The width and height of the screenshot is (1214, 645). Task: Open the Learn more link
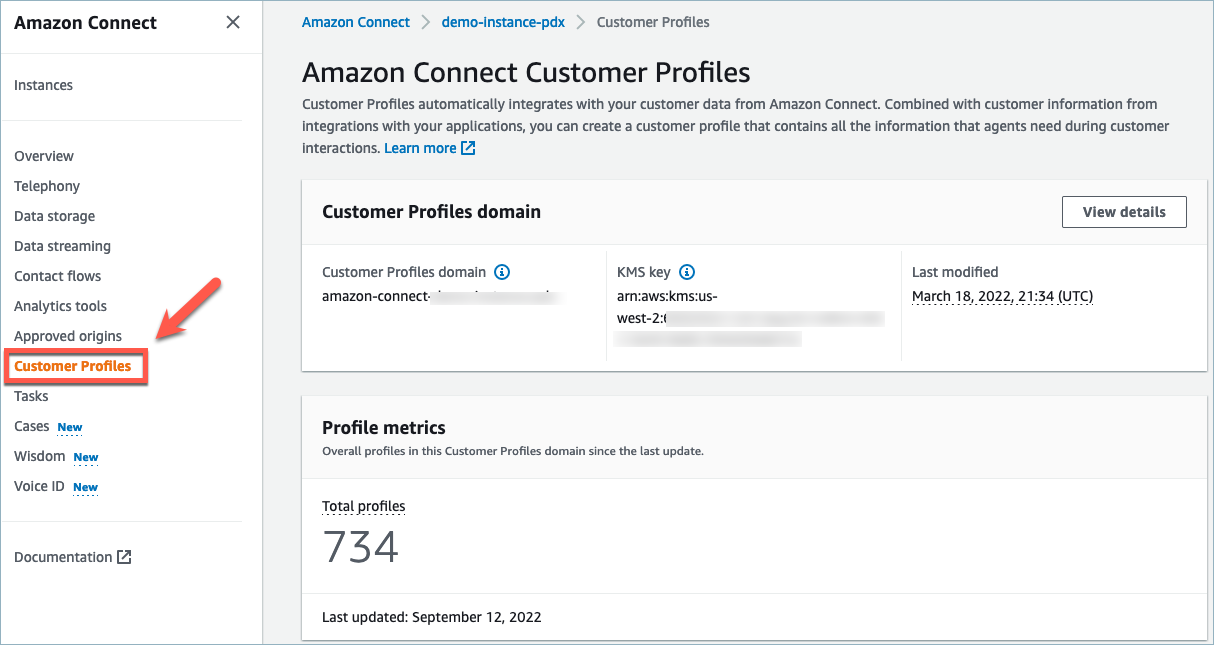click(x=422, y=147)
